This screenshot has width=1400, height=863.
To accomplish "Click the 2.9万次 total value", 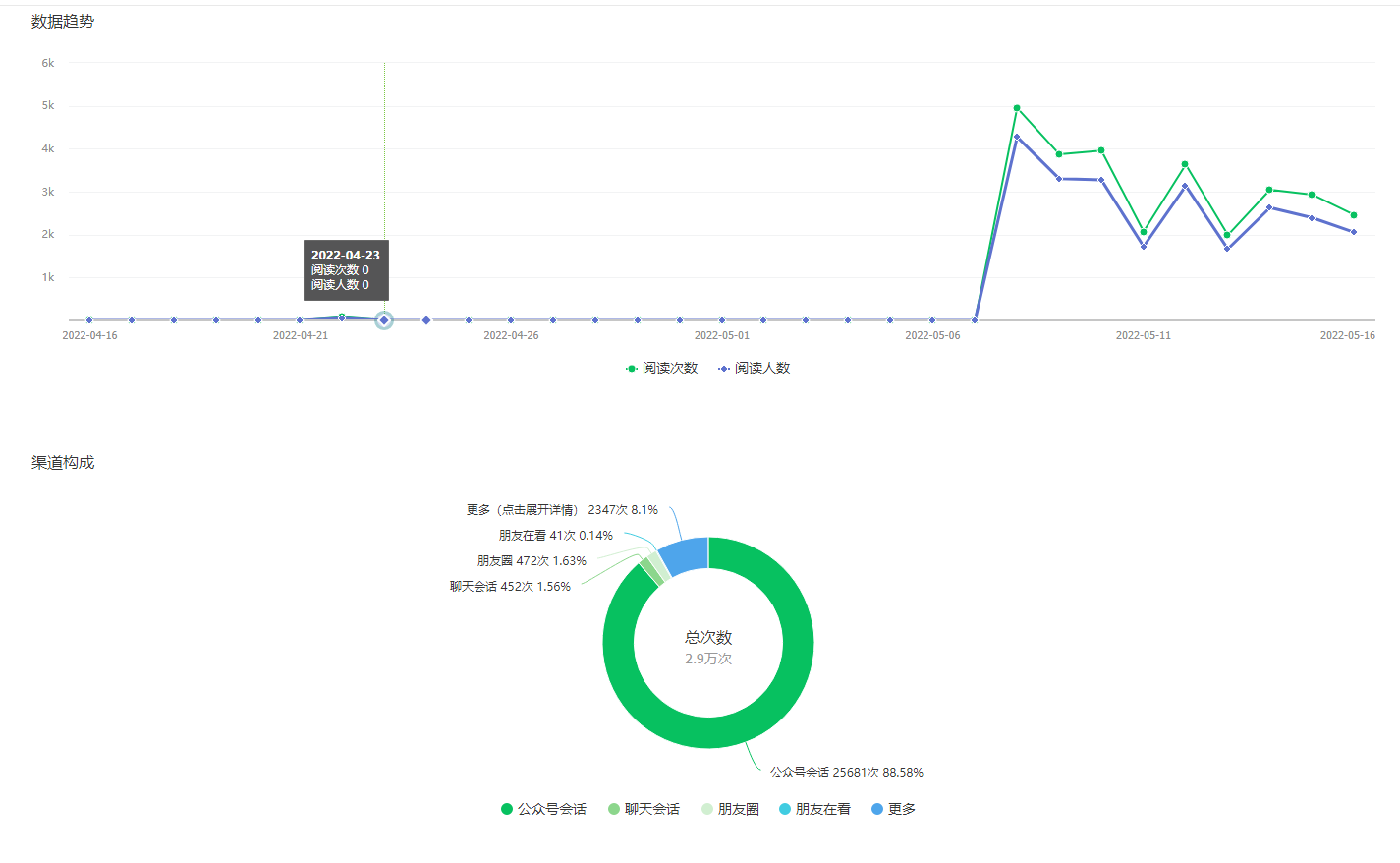I will click(x=708, y=659).
